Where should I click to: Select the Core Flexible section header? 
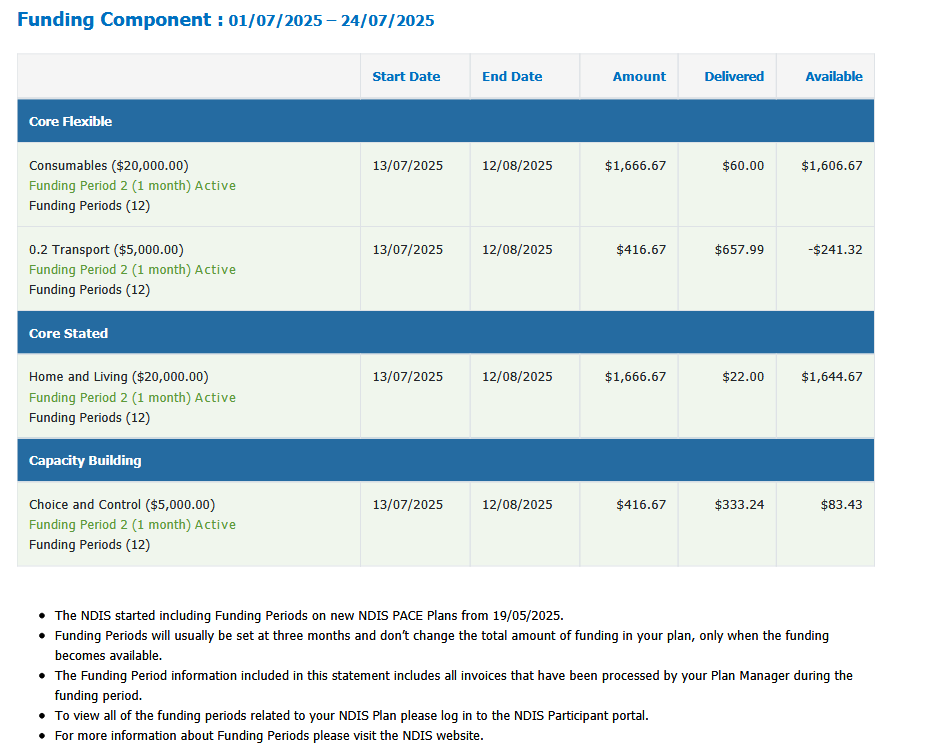point(446,121)
